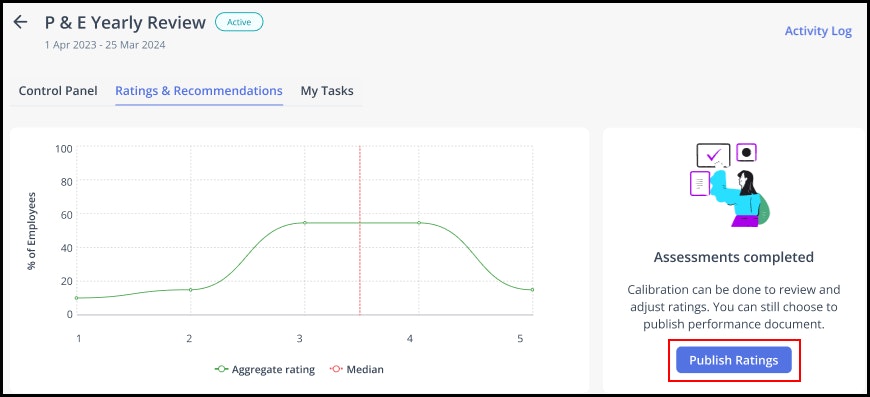Click the P & E Yearly Review title
The height and width of the screenshot is (397, 870).
click(x=125, y=22)
